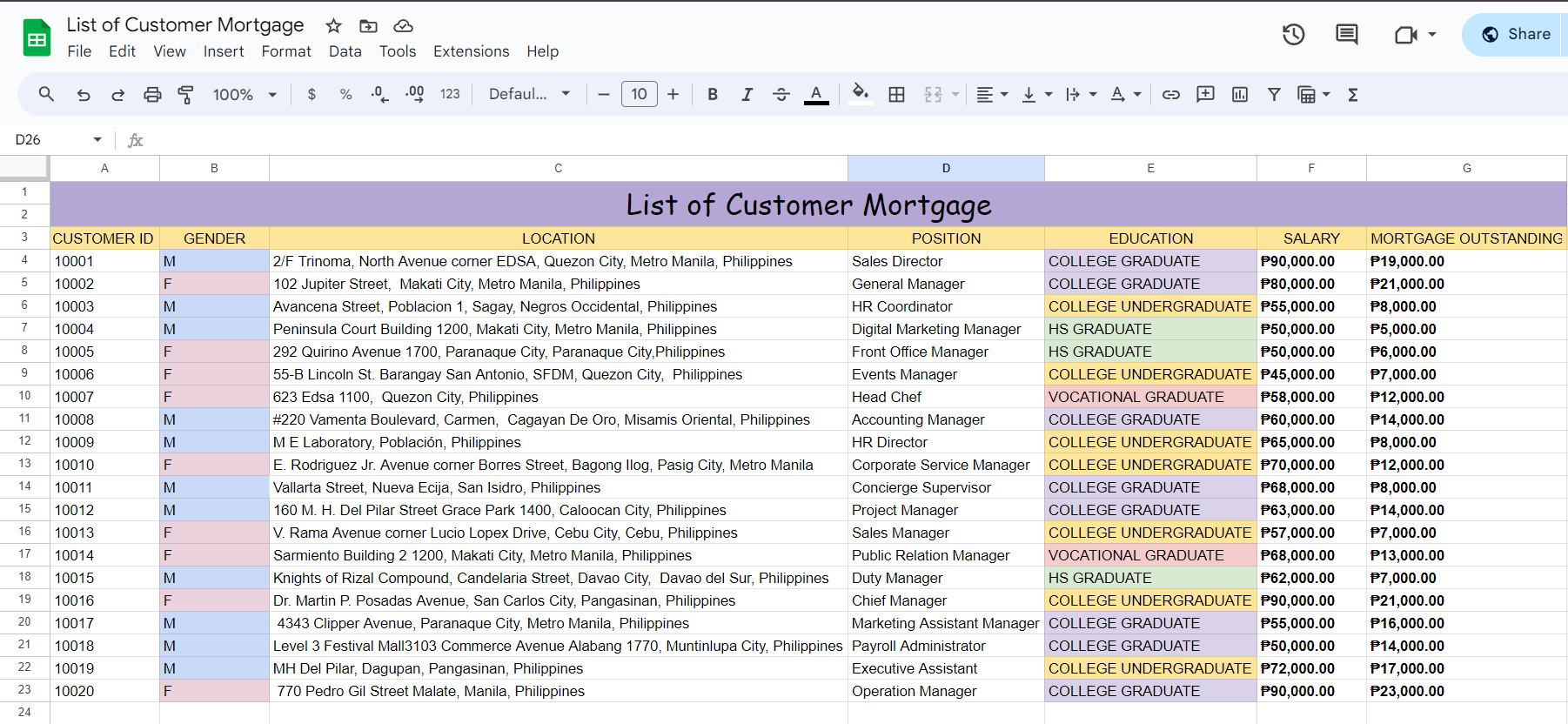The height and width of the screenshot is (724, 1568).
Task: Open the Format menu
Action: tap(286, 51)
